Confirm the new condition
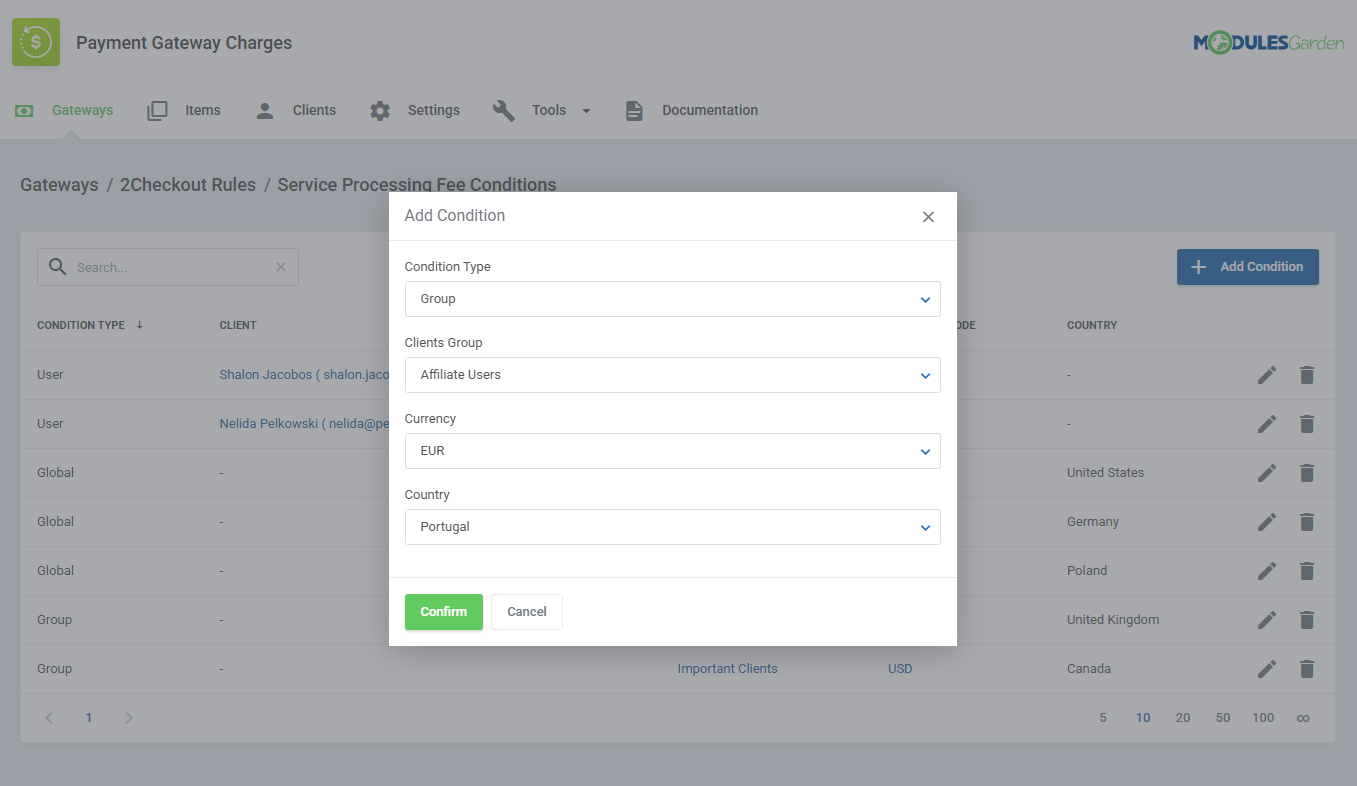Screen dimensions: 1357x786 point(443,611)
